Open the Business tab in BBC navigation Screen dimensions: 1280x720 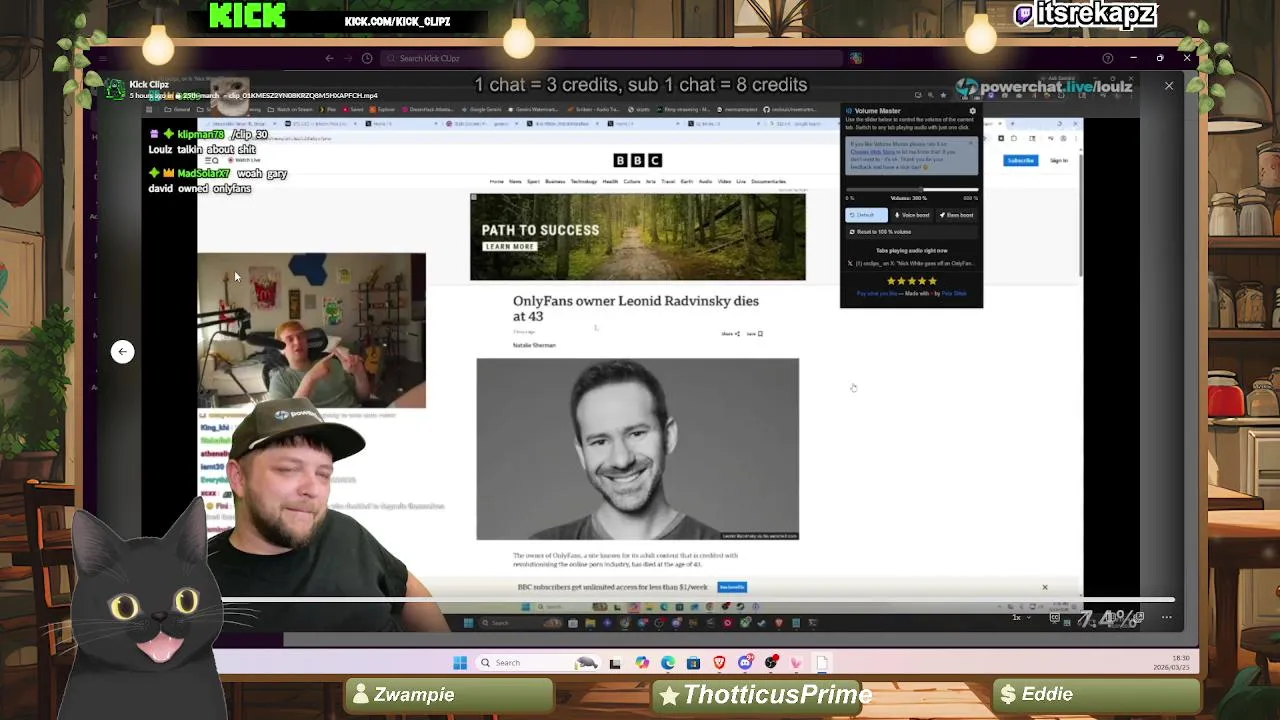click(x=554, y=182)
